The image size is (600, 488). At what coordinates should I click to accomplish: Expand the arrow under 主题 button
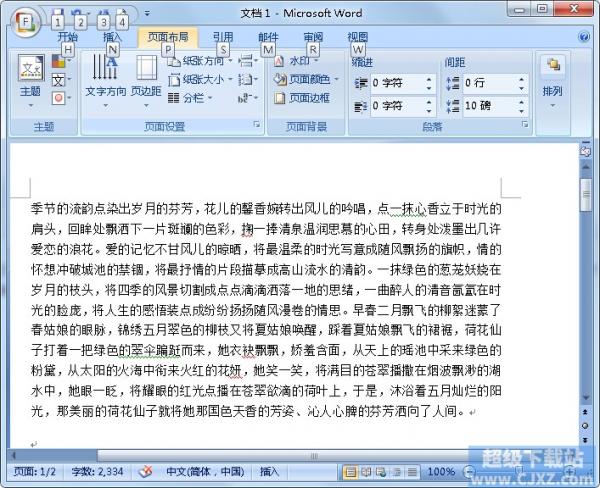(31, 105)
